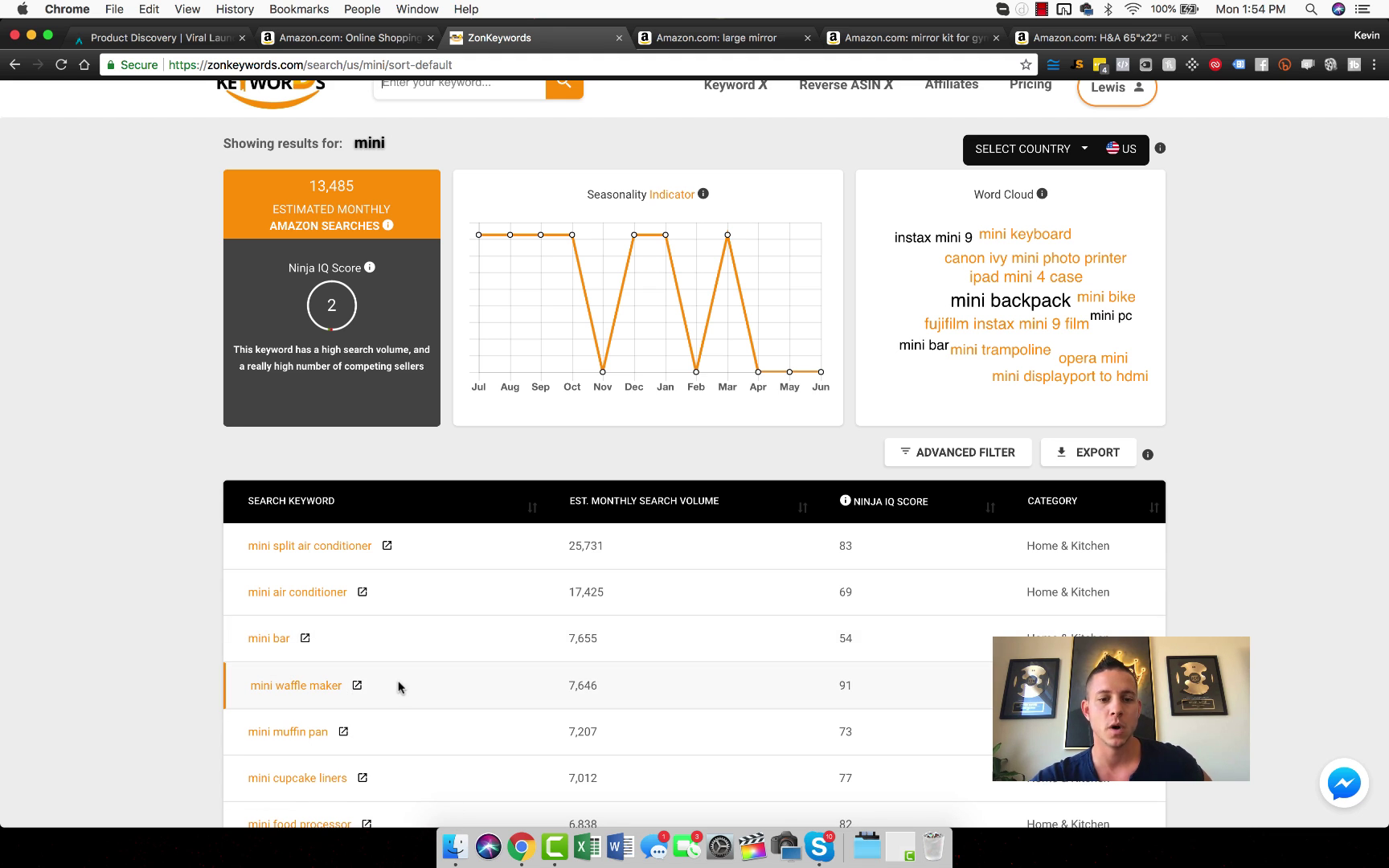This screenshot has height=868, width=1389.
Task: Open the History menu
Action: point(235,9)
